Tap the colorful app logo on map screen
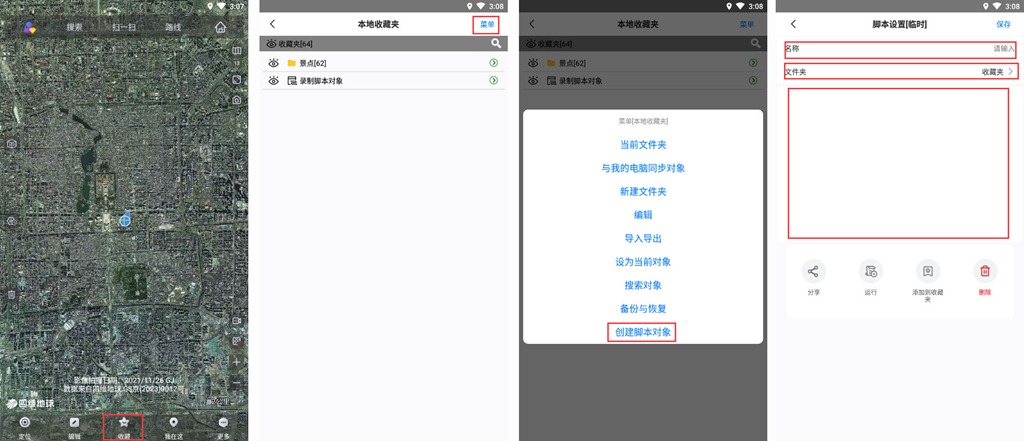Viewport: 1024px width, 441px height. (29, 27)
